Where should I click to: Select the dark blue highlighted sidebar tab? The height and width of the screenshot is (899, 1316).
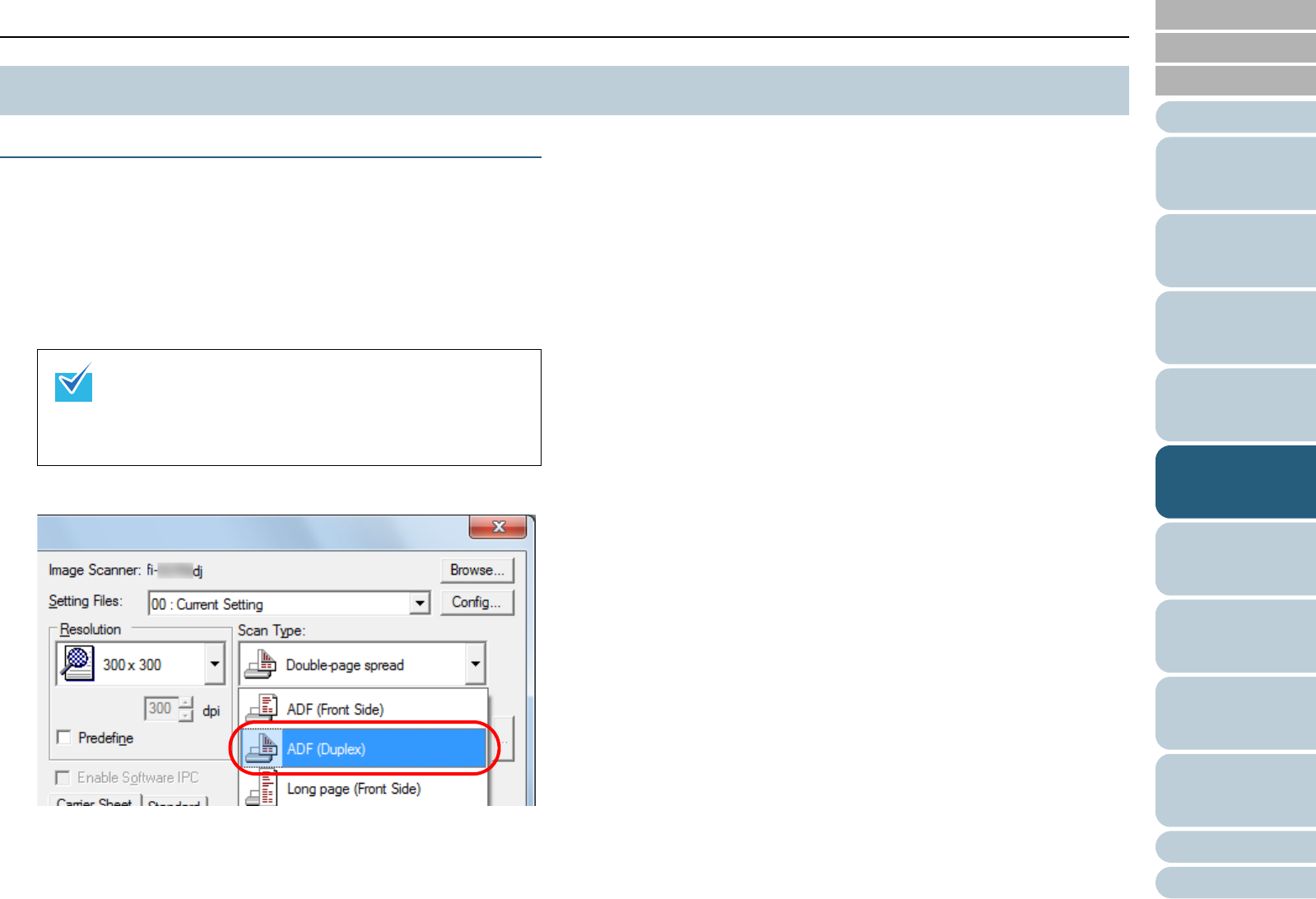[1235, 482]
